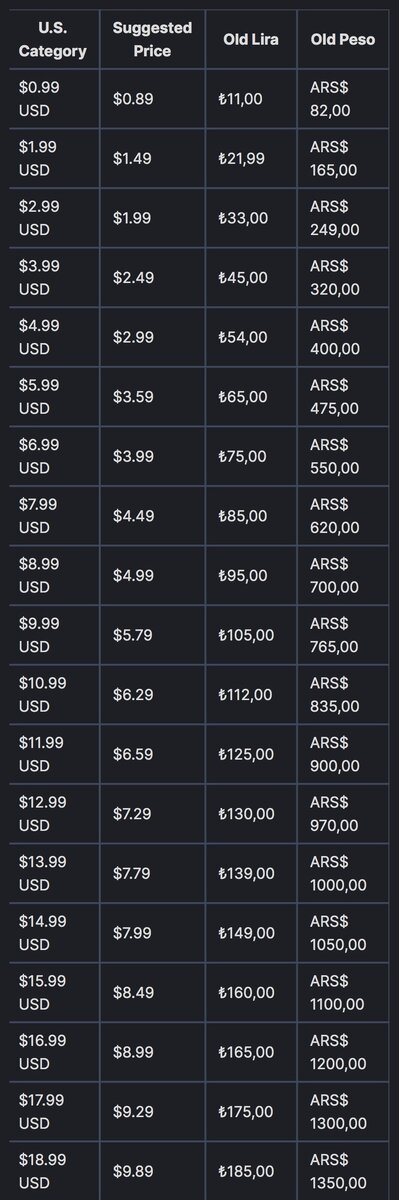Click the ARS$ 900,00 peso cell

click(x=343, y=755)
